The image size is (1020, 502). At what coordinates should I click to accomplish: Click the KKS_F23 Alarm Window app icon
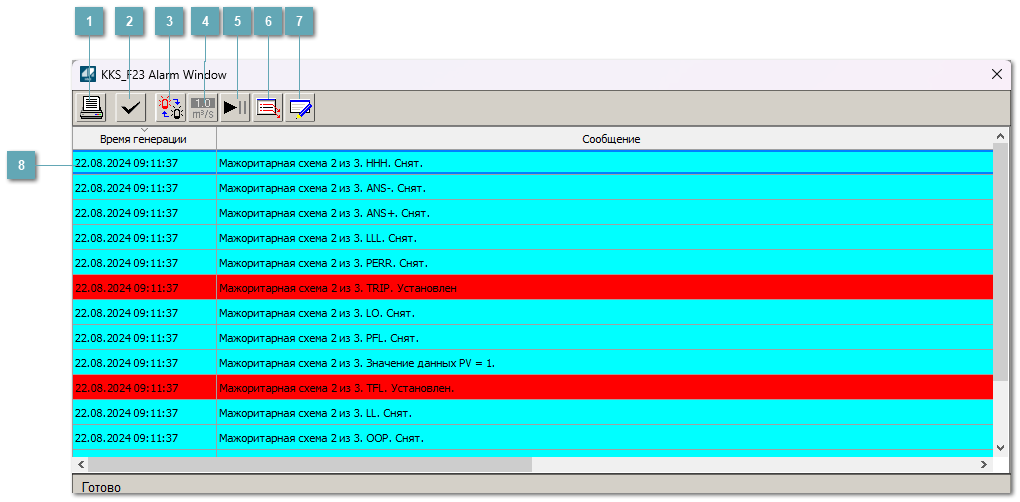(x=88, y=74)
